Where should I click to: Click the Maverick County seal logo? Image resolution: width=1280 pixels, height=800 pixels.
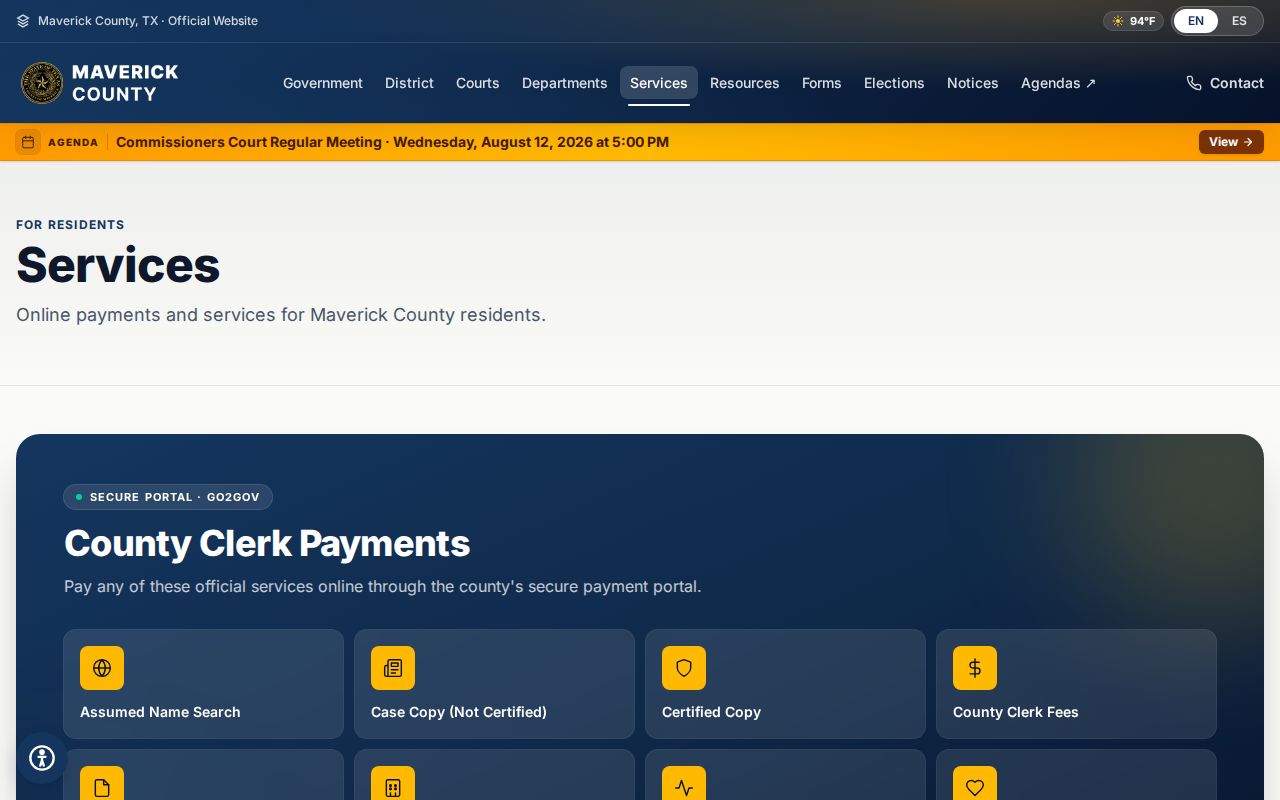click(x=42, y=83)
